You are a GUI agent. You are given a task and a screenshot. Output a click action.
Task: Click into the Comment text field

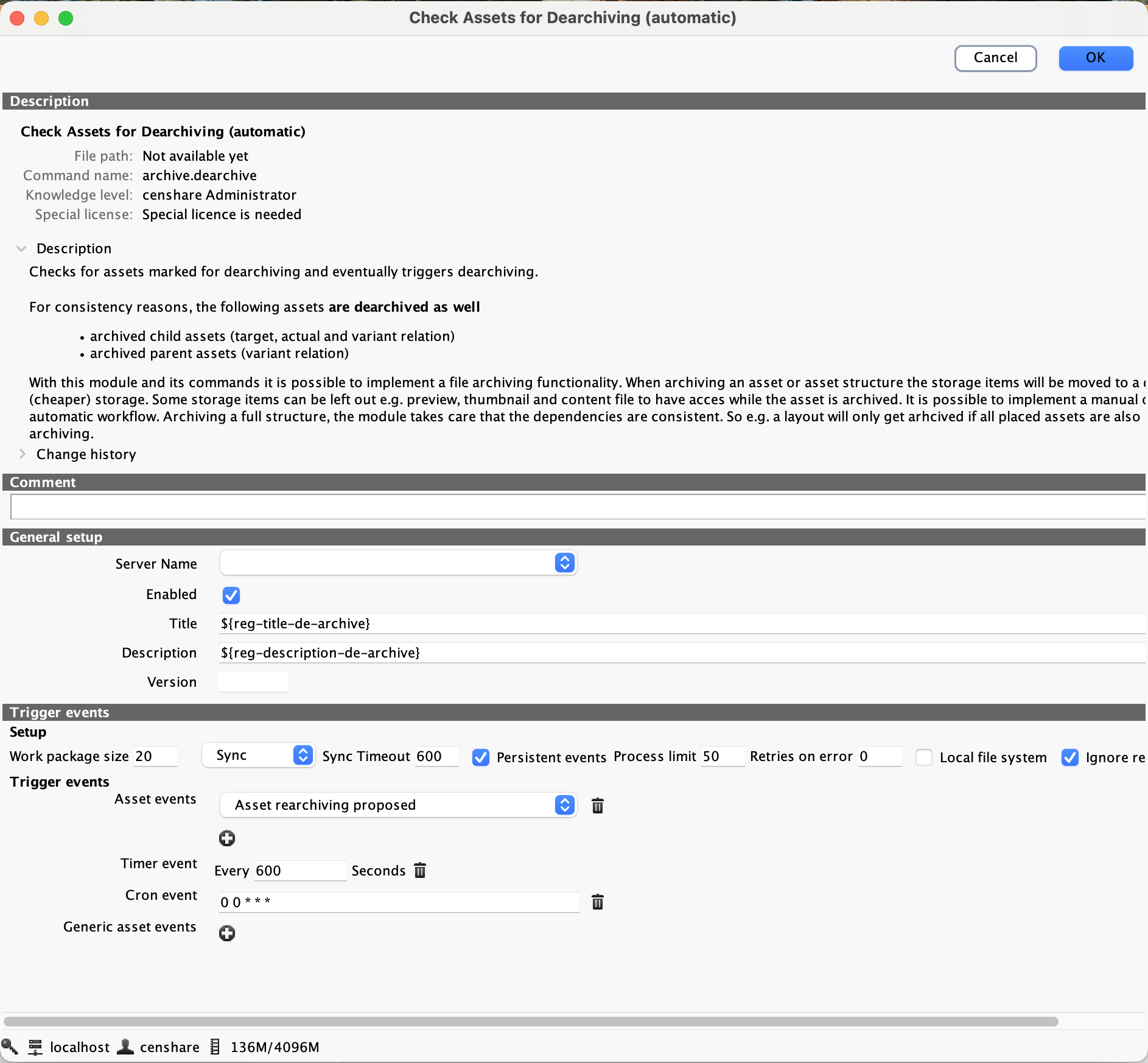[578, 507]
